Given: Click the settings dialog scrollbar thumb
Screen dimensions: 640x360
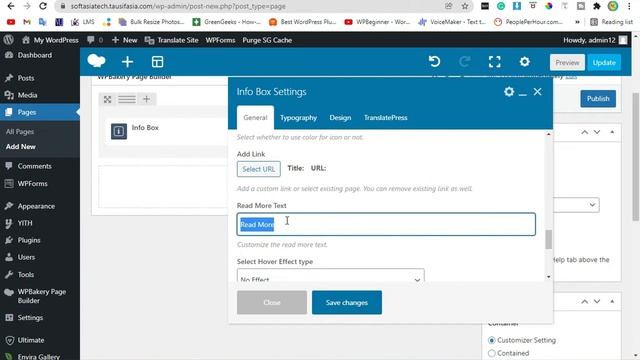Looking at the screenshot, I should (549, 239).
